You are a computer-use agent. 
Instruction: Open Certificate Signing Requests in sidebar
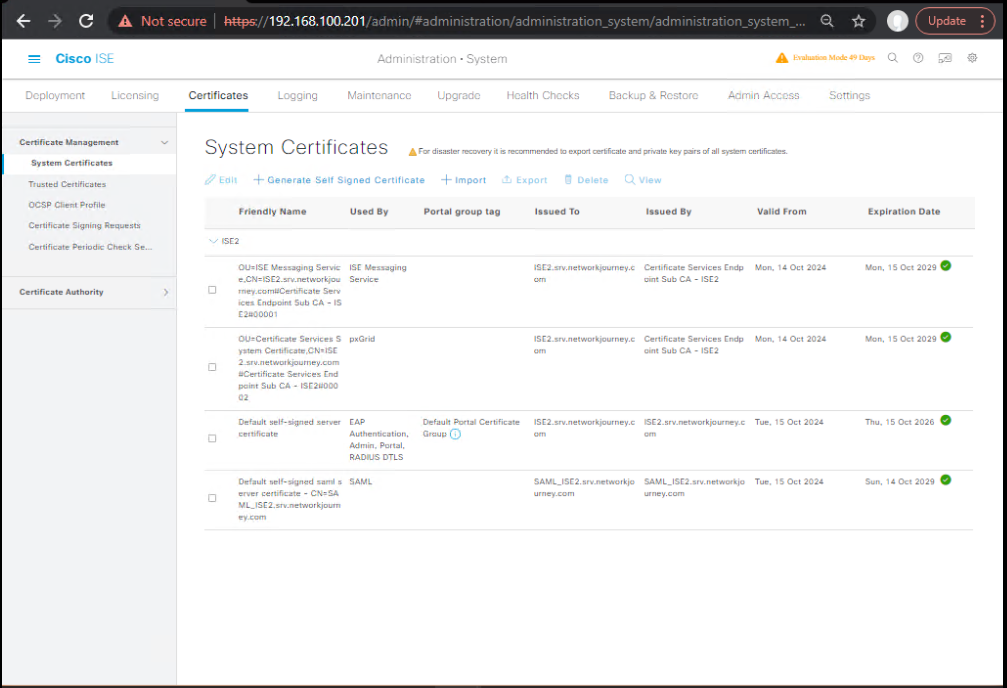click(84, 225)
